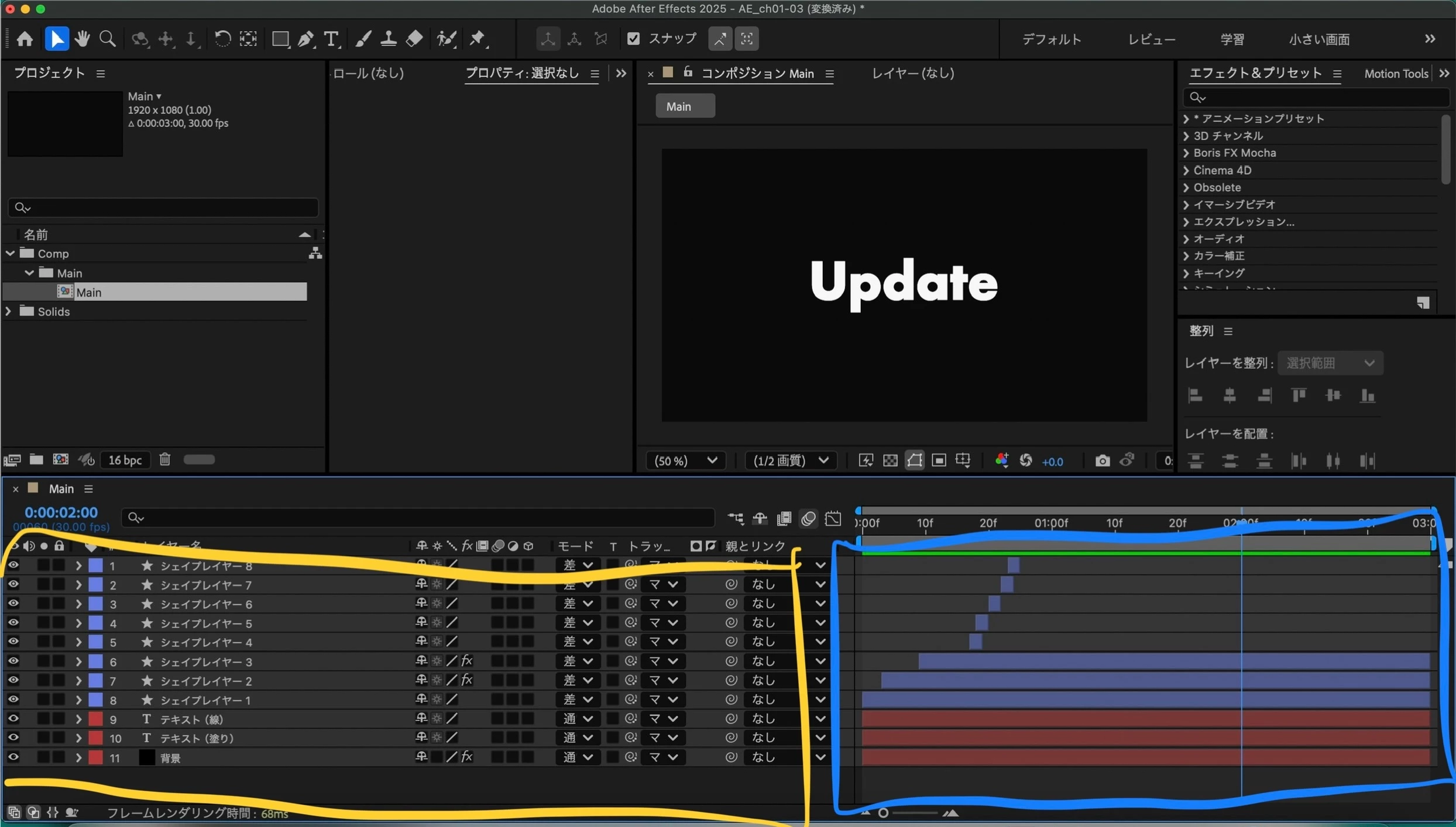
Task: Select the Type tool
Action: (x=331, y=39)
